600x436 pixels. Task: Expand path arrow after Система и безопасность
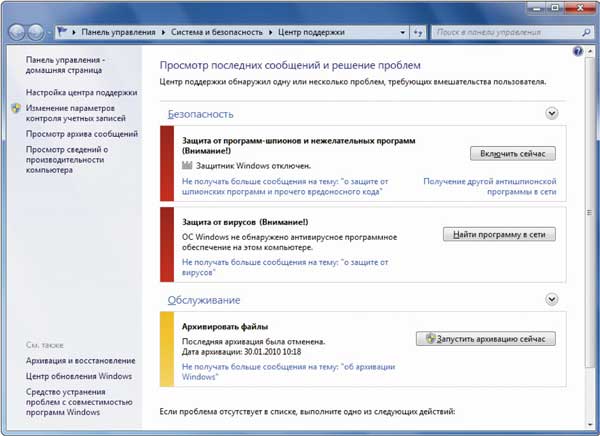point(270,33)
